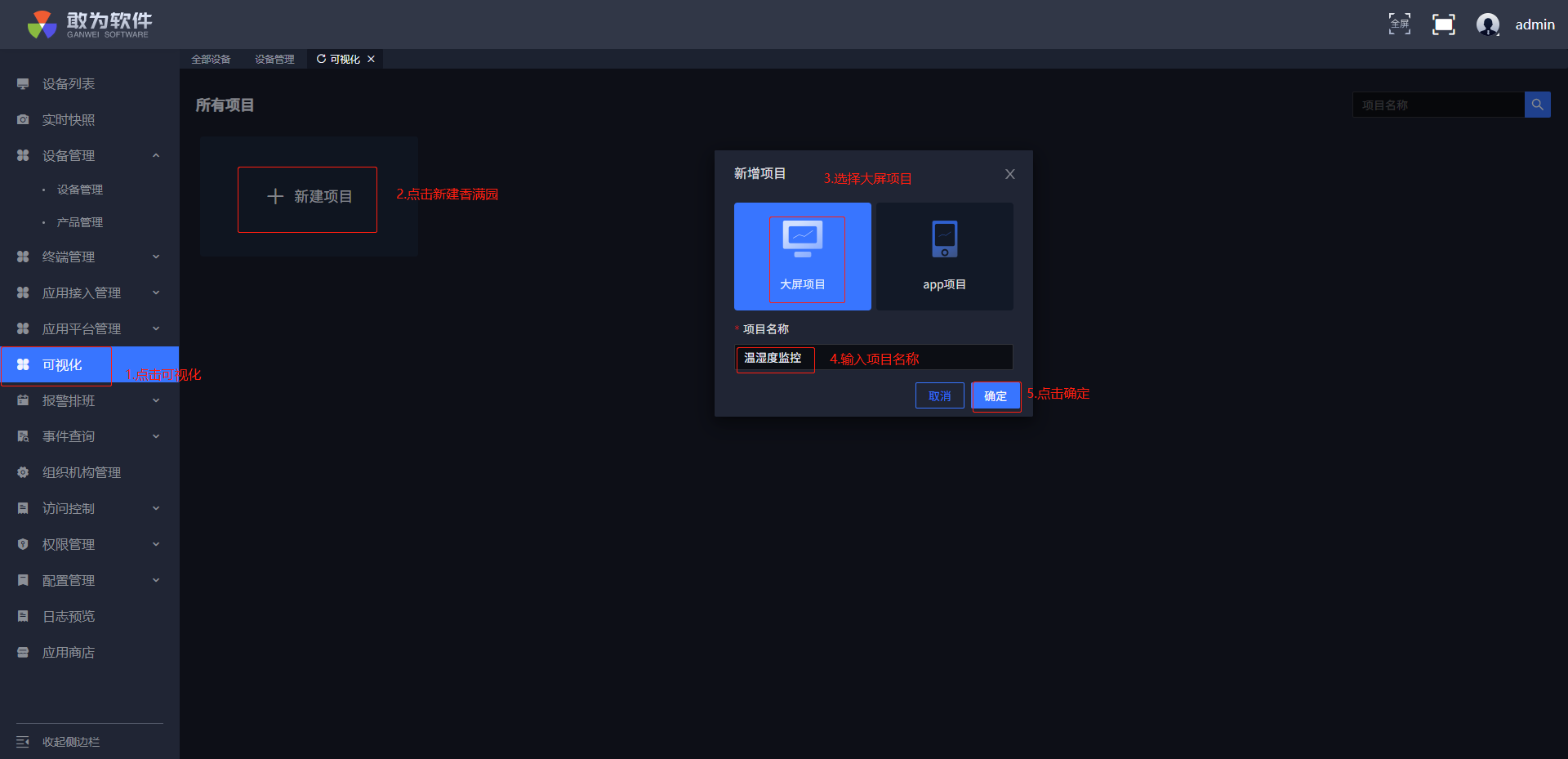The height and width of the screenshot is (759, 1568).
Task: Click the 权限管理 shield icon
Action: coord(23,545)
